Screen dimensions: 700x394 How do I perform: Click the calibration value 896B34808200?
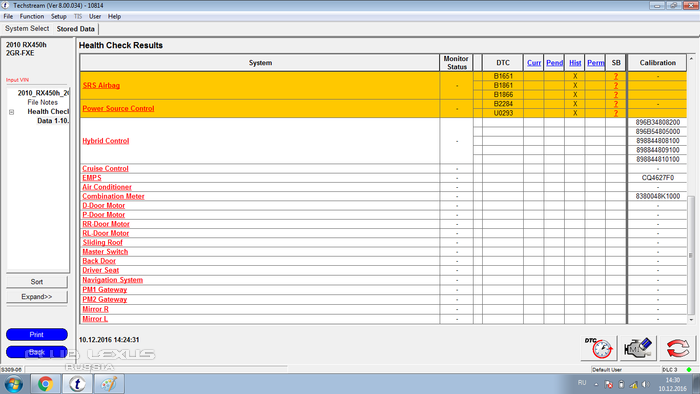[x=658, y=122]
